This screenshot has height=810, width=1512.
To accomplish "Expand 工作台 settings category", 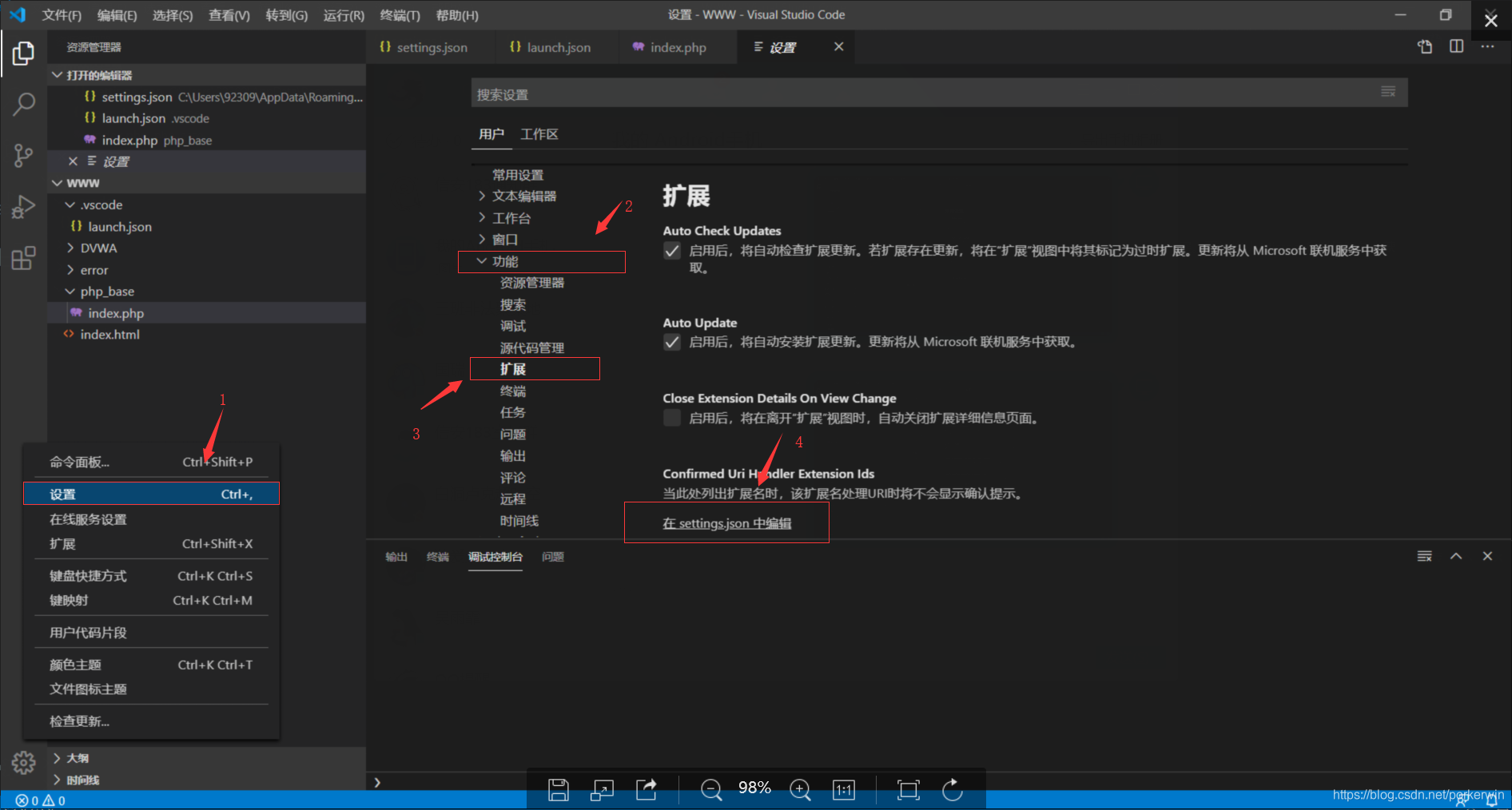I will [482, 217].
